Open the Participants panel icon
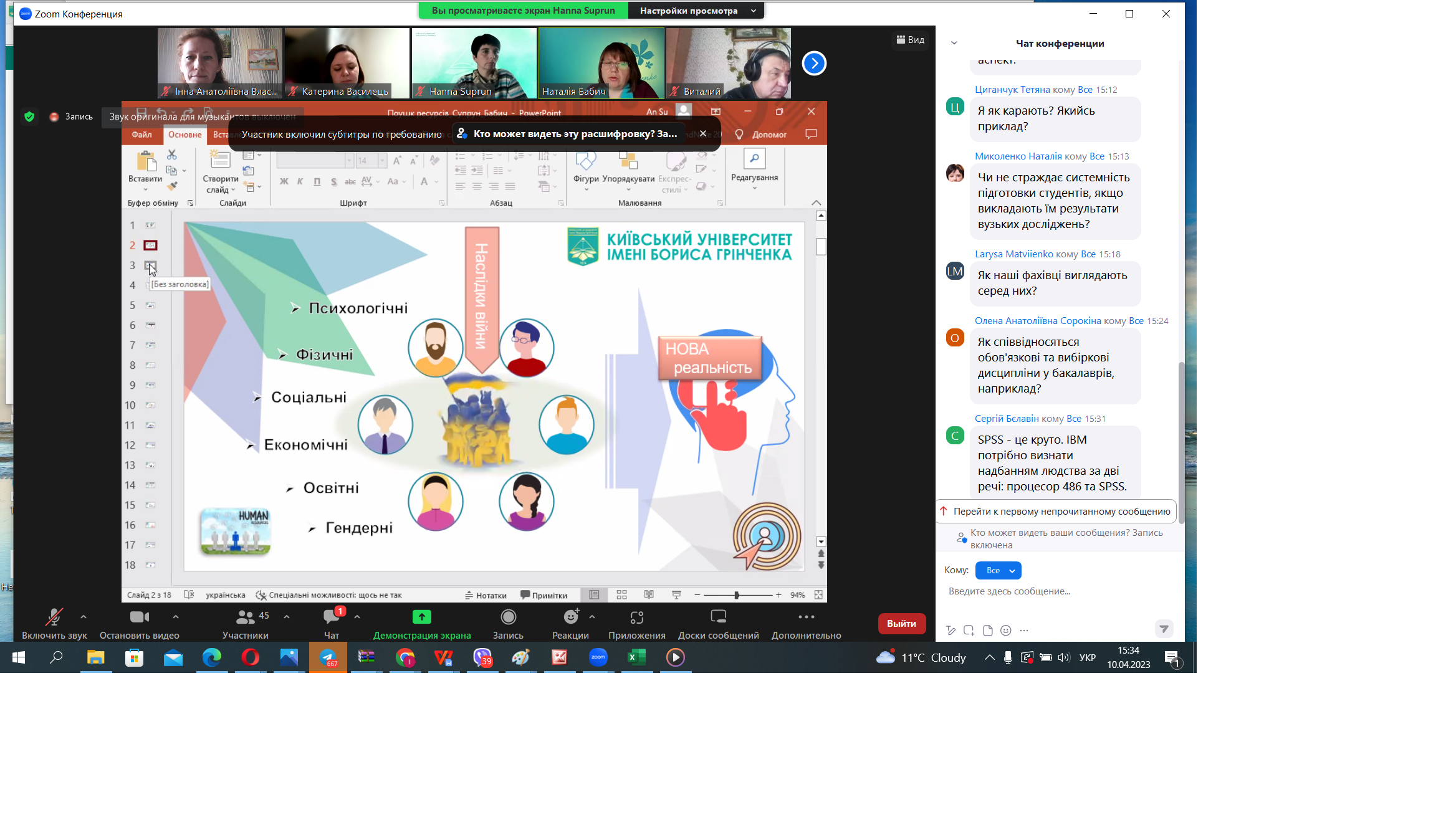 [245, 617]
